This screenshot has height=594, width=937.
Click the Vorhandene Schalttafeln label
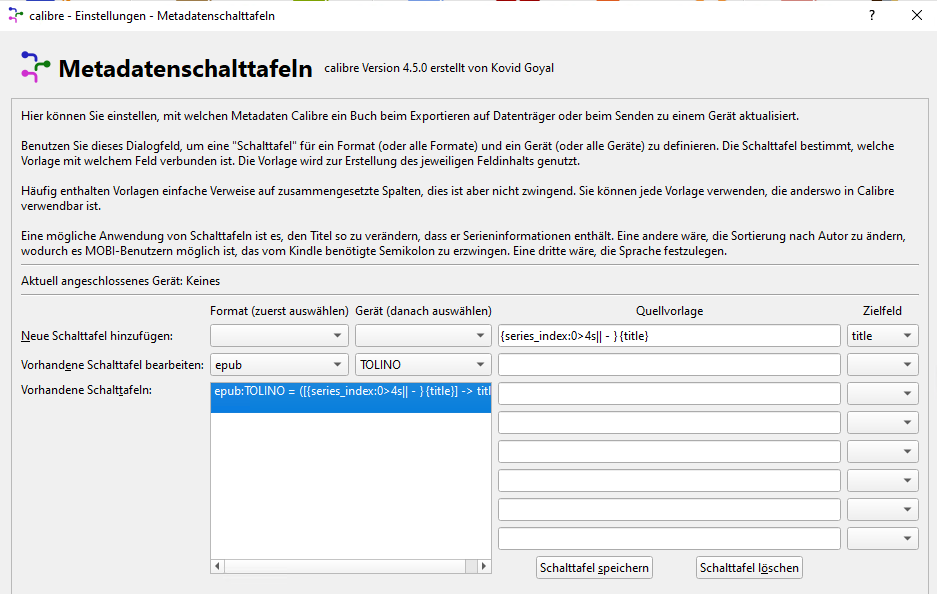coord(87,390)
